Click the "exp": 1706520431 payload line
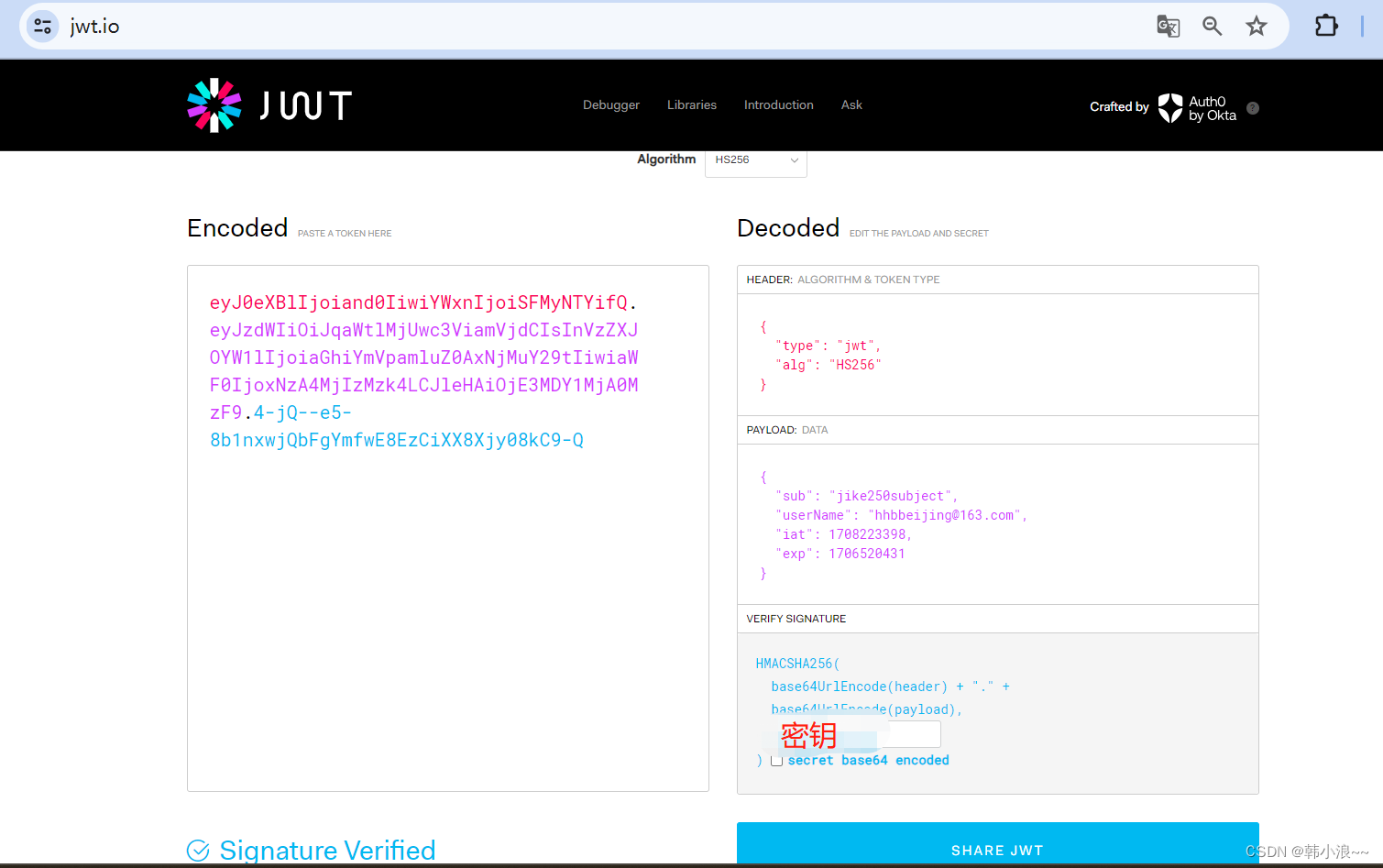 (840, 554)
